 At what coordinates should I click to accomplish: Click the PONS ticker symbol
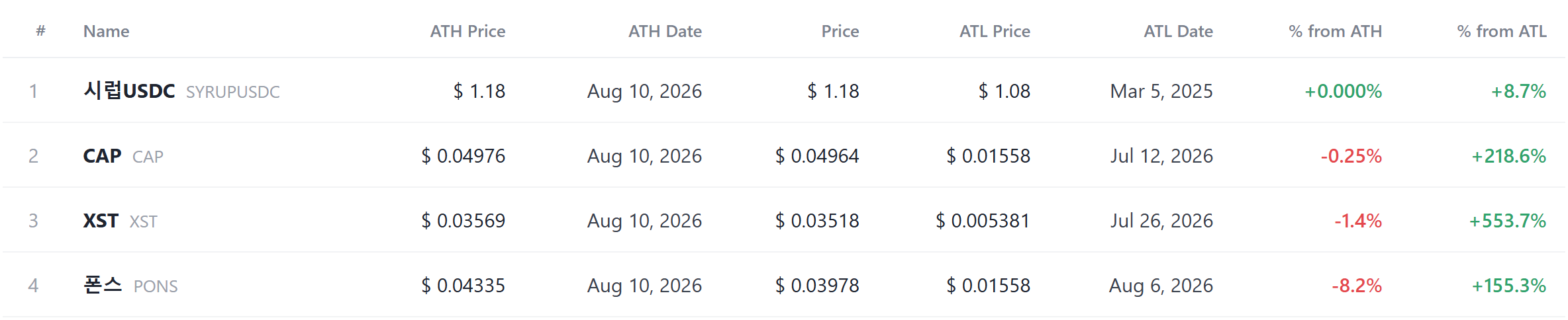click(x=156, y=286)
